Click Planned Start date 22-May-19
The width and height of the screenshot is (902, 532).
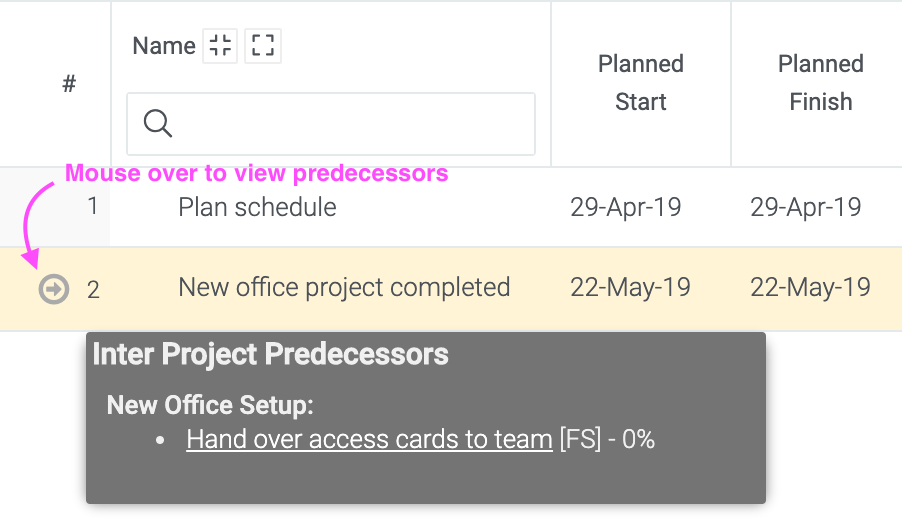click(630, 287)
